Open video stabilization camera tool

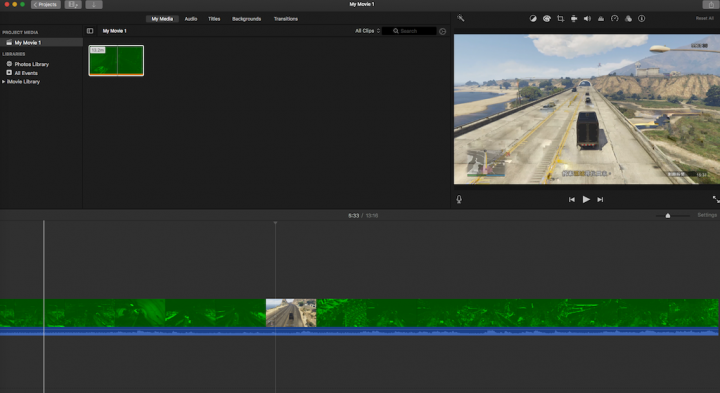[x=574, y=19]
